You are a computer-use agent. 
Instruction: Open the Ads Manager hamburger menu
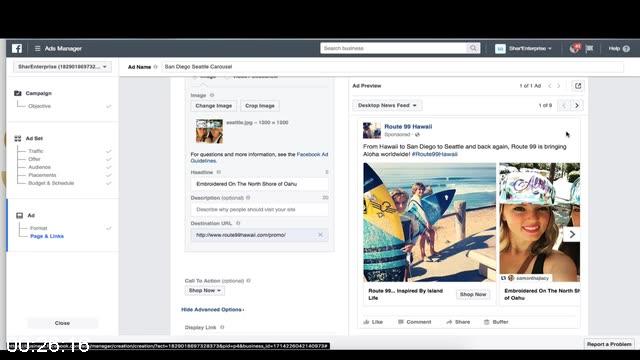[38, 48]
